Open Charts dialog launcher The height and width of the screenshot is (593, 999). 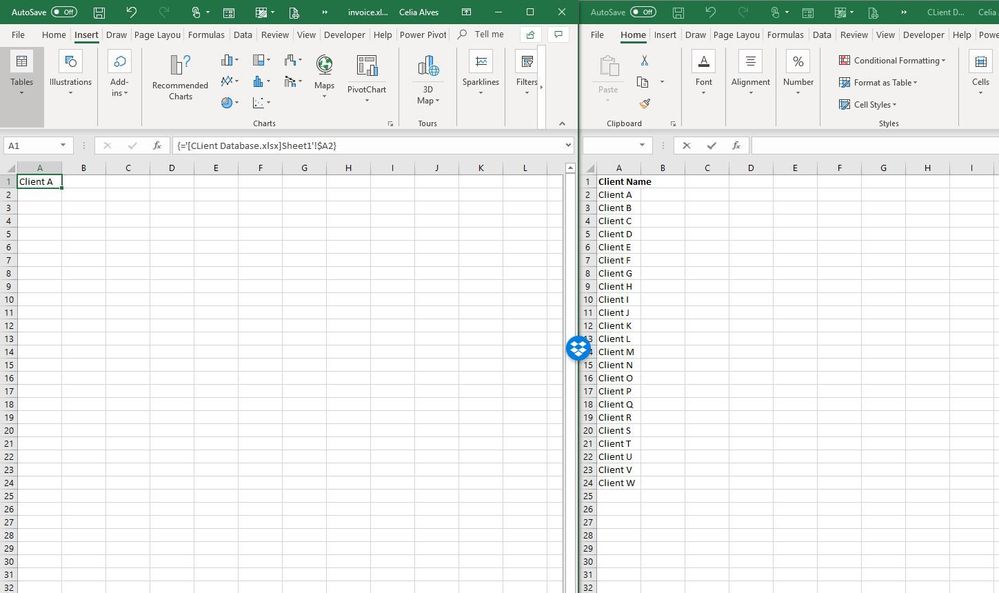point(391,124)
